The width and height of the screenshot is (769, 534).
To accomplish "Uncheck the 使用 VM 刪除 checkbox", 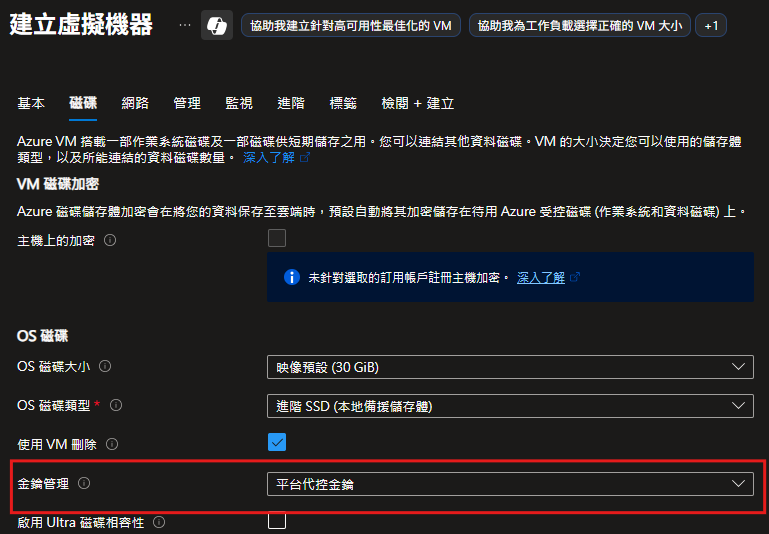I will [x=277, y=442].
